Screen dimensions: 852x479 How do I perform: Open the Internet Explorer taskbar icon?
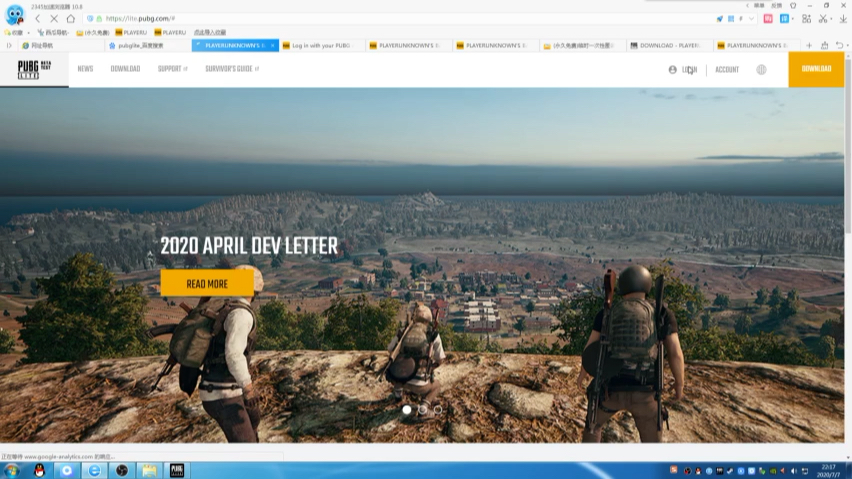[95, 470]
